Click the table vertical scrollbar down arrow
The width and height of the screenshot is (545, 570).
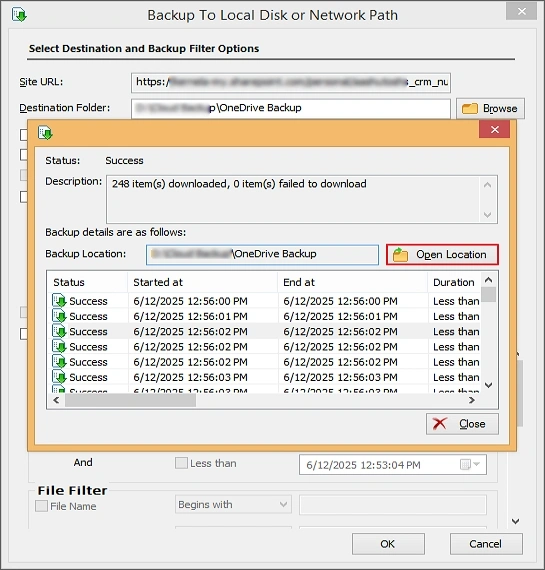489,385
